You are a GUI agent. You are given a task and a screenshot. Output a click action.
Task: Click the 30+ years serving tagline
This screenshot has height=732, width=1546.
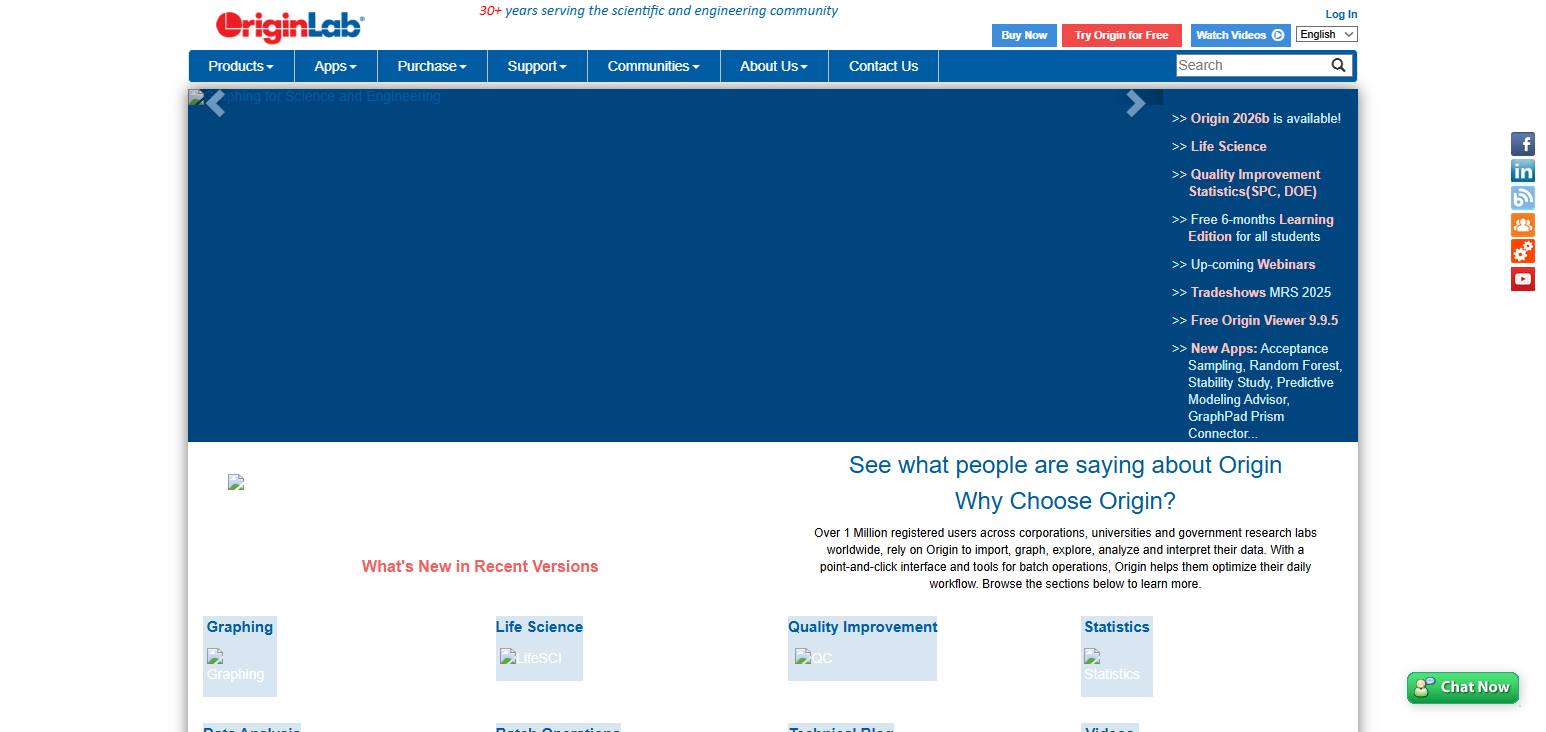coord(658,11)
